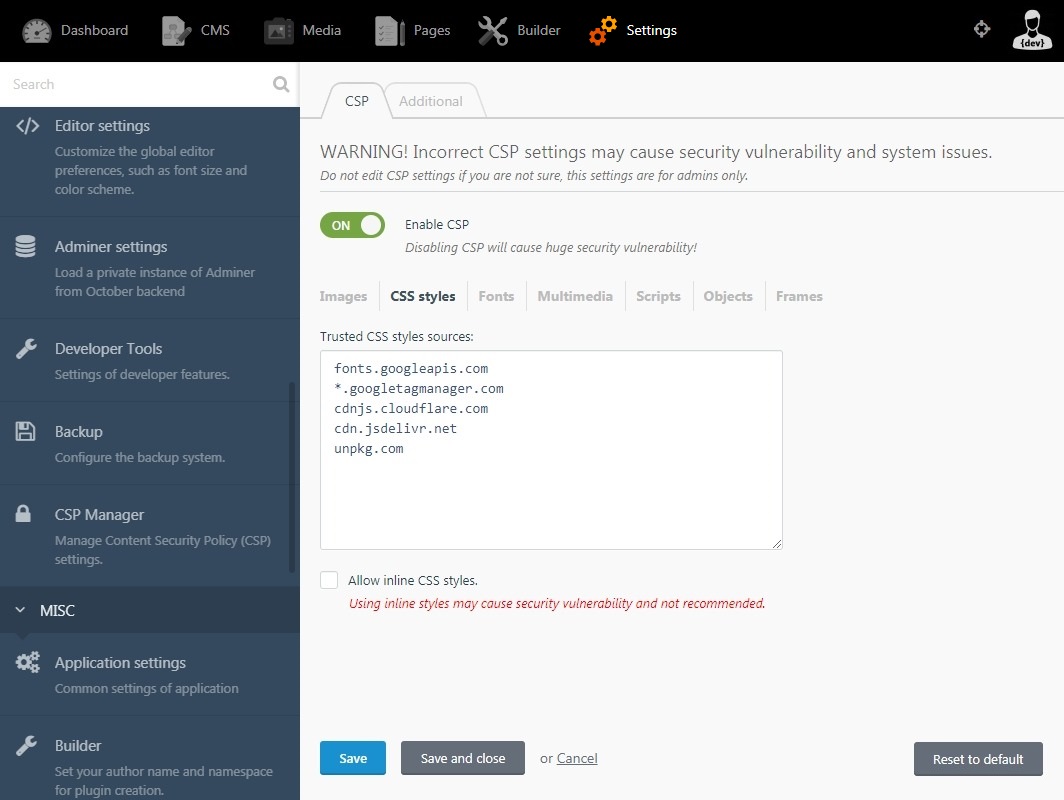Viewport: 1064px width, 800px height.
Task: Click the CMS icon in top navigation
Action: coord(176,31)
